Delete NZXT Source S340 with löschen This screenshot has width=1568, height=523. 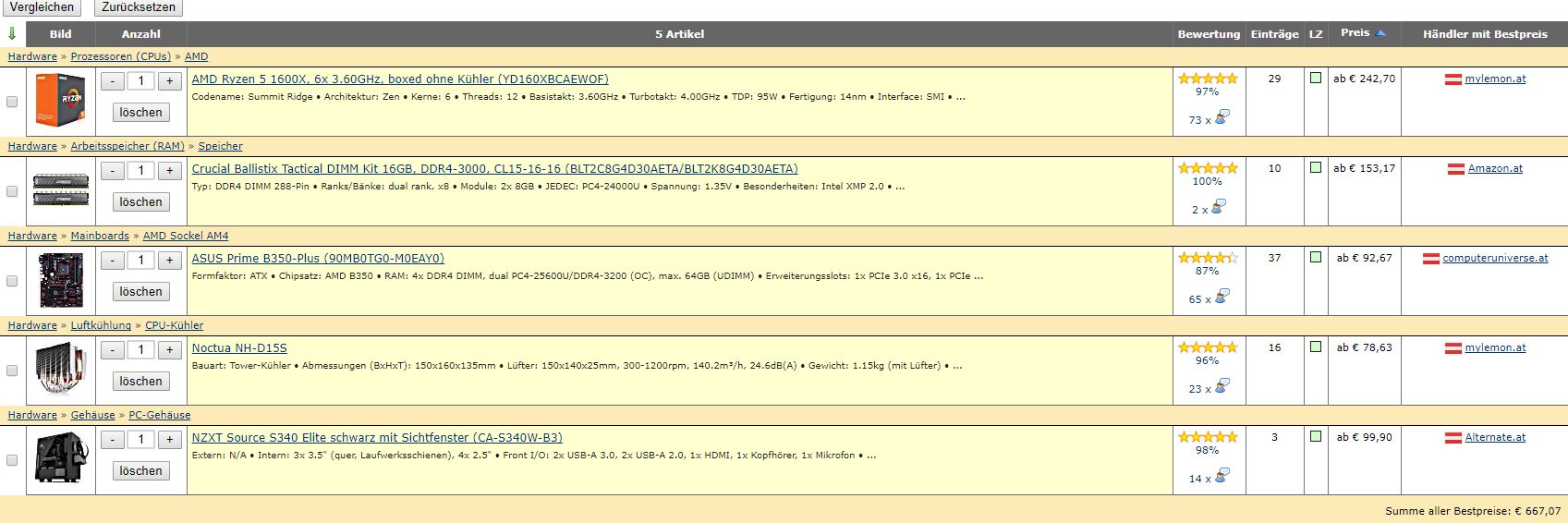(x=141, y=471)
